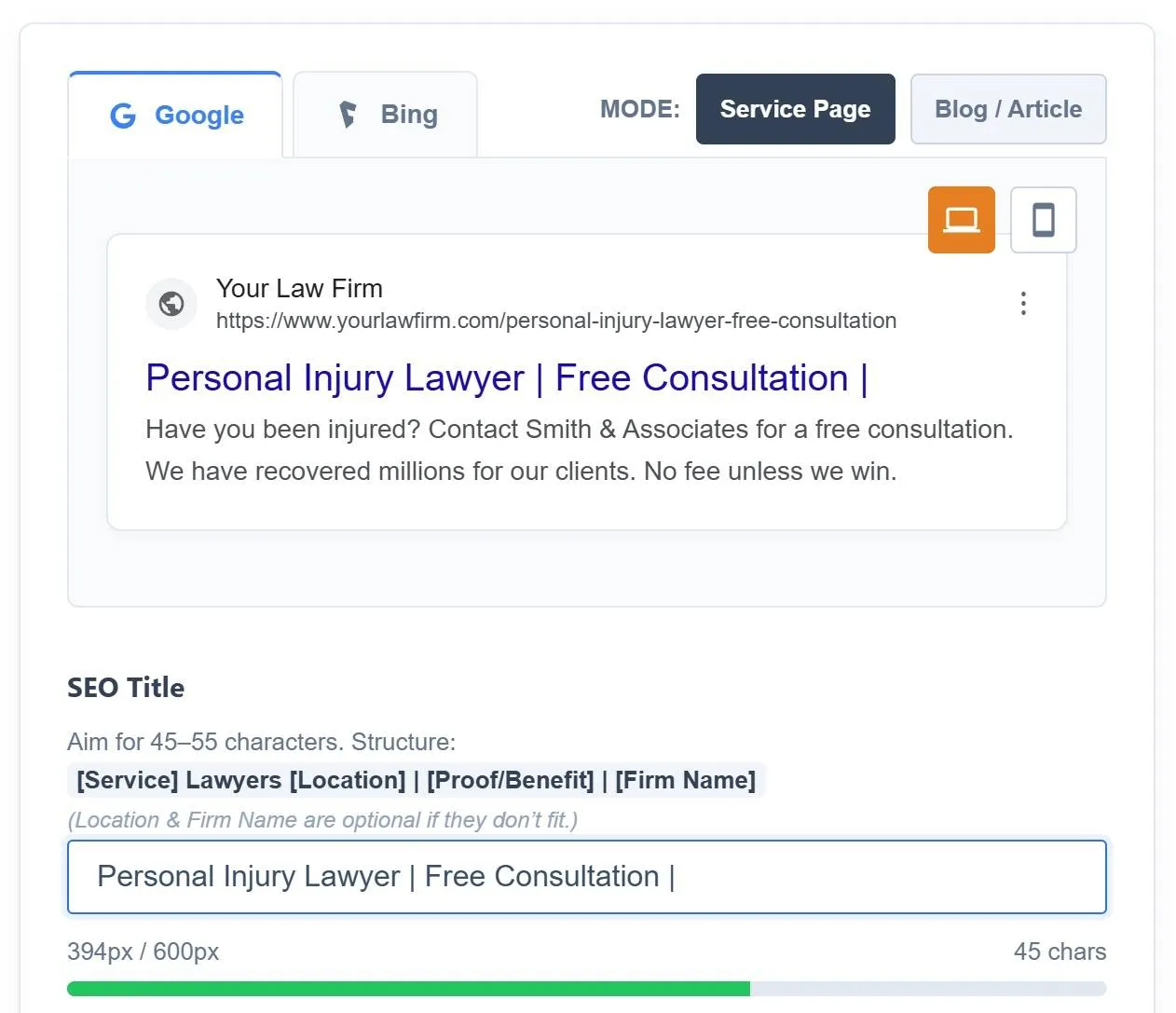The image size is (1176, 1013).
Task: Click the laptop icon with orange background
Action: [961, 220]
